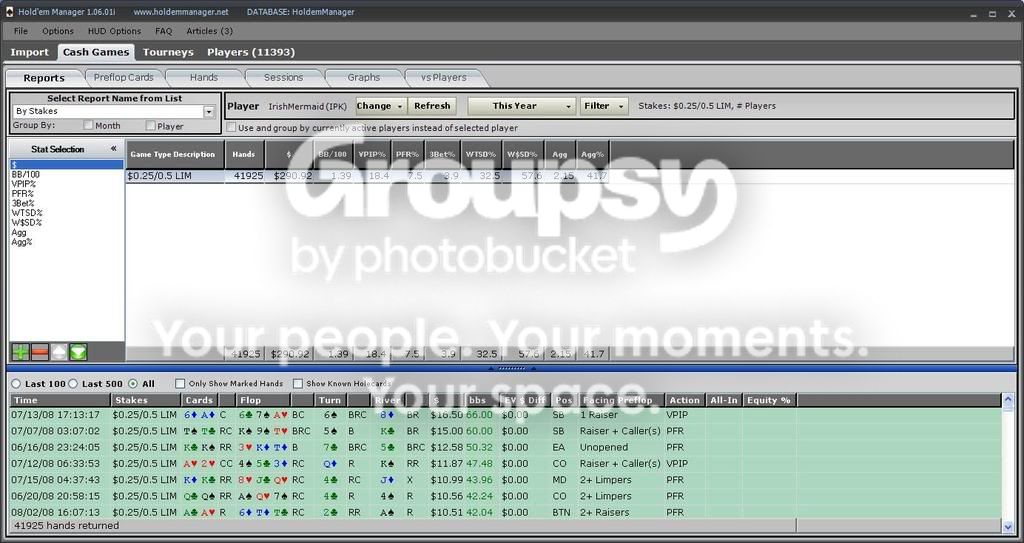The image size is (1024, 543).
Task: Click the red minus remove stat icon
Action: tap(40, 352)
